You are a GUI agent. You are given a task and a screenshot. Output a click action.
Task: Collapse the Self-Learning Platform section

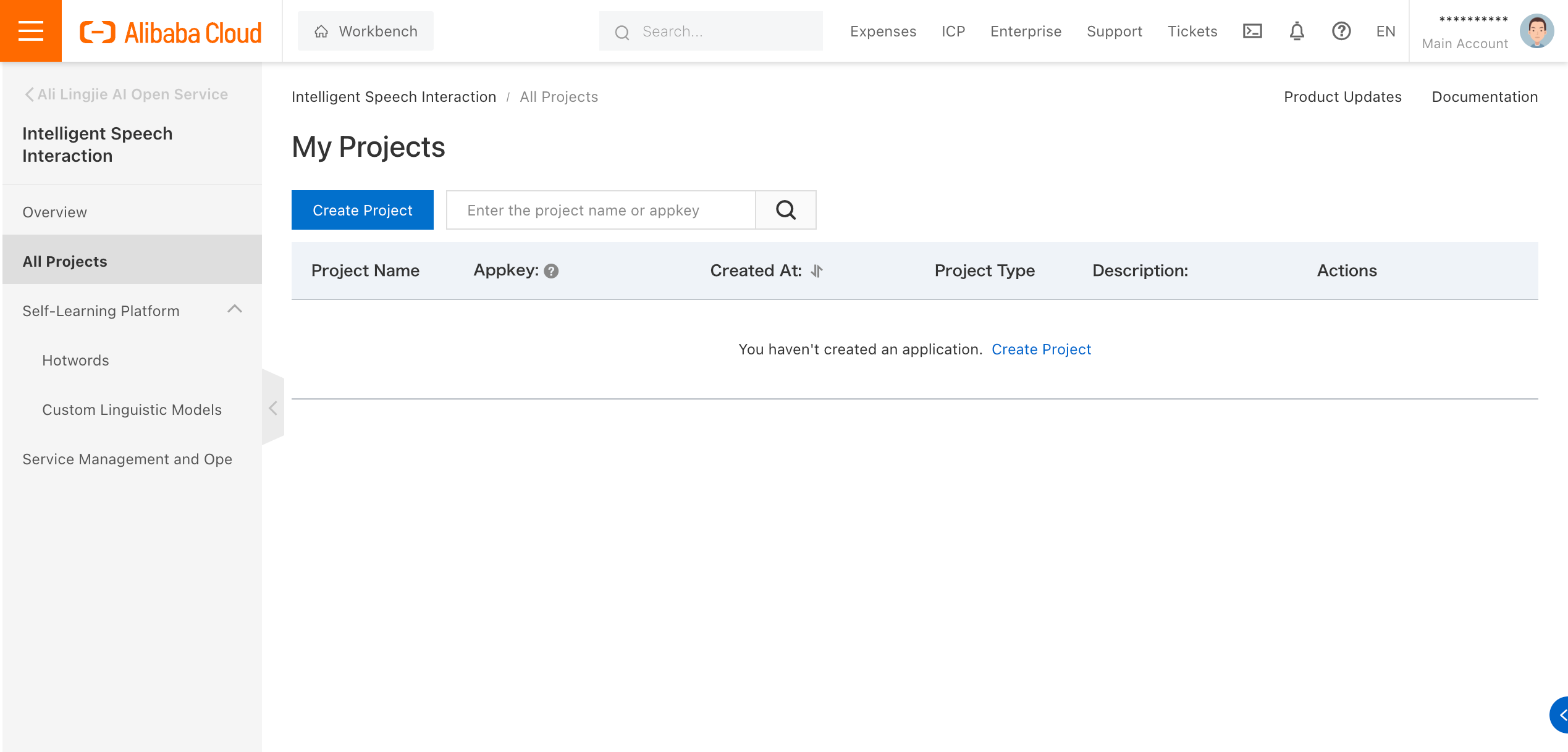click(x=235, y=309)
